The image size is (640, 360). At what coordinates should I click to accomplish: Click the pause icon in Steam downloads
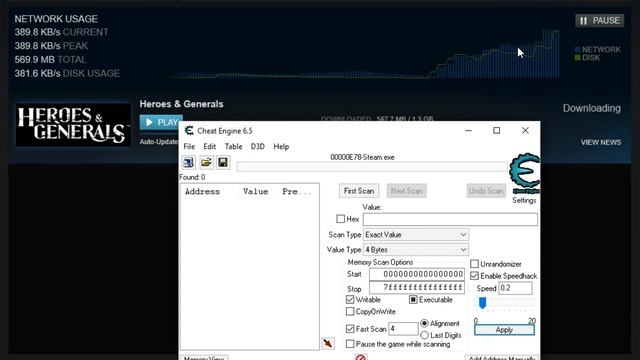(x=584, y=20)
